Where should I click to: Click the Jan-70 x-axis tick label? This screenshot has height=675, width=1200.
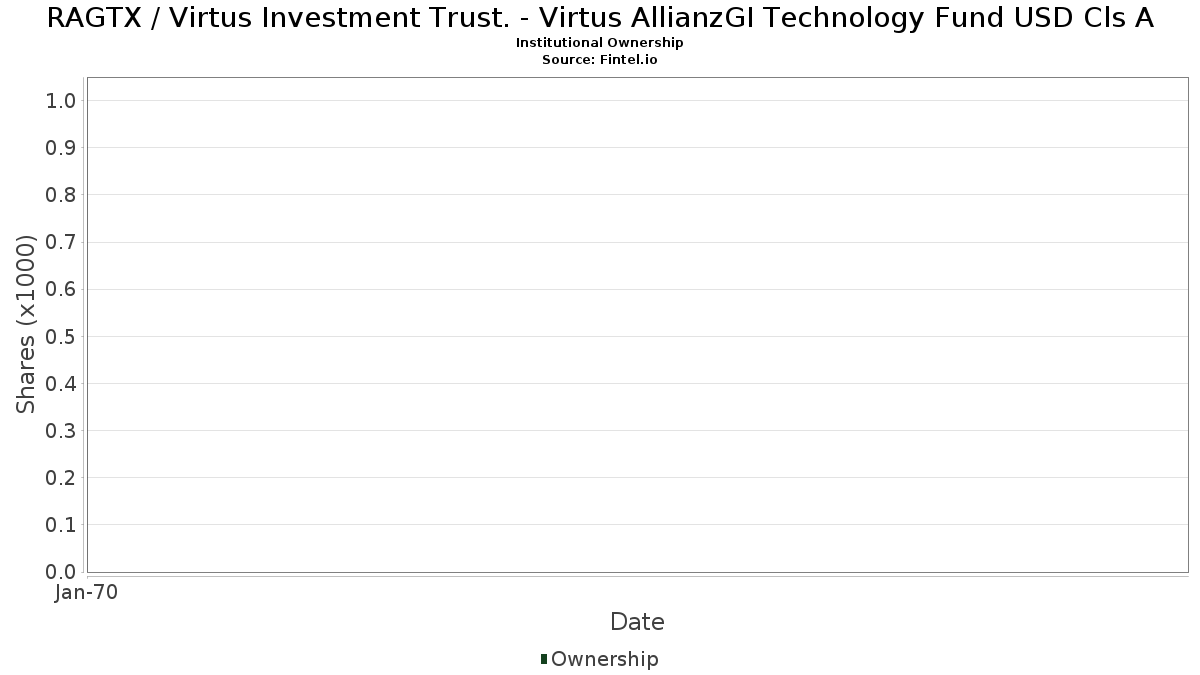pos(87,593)
